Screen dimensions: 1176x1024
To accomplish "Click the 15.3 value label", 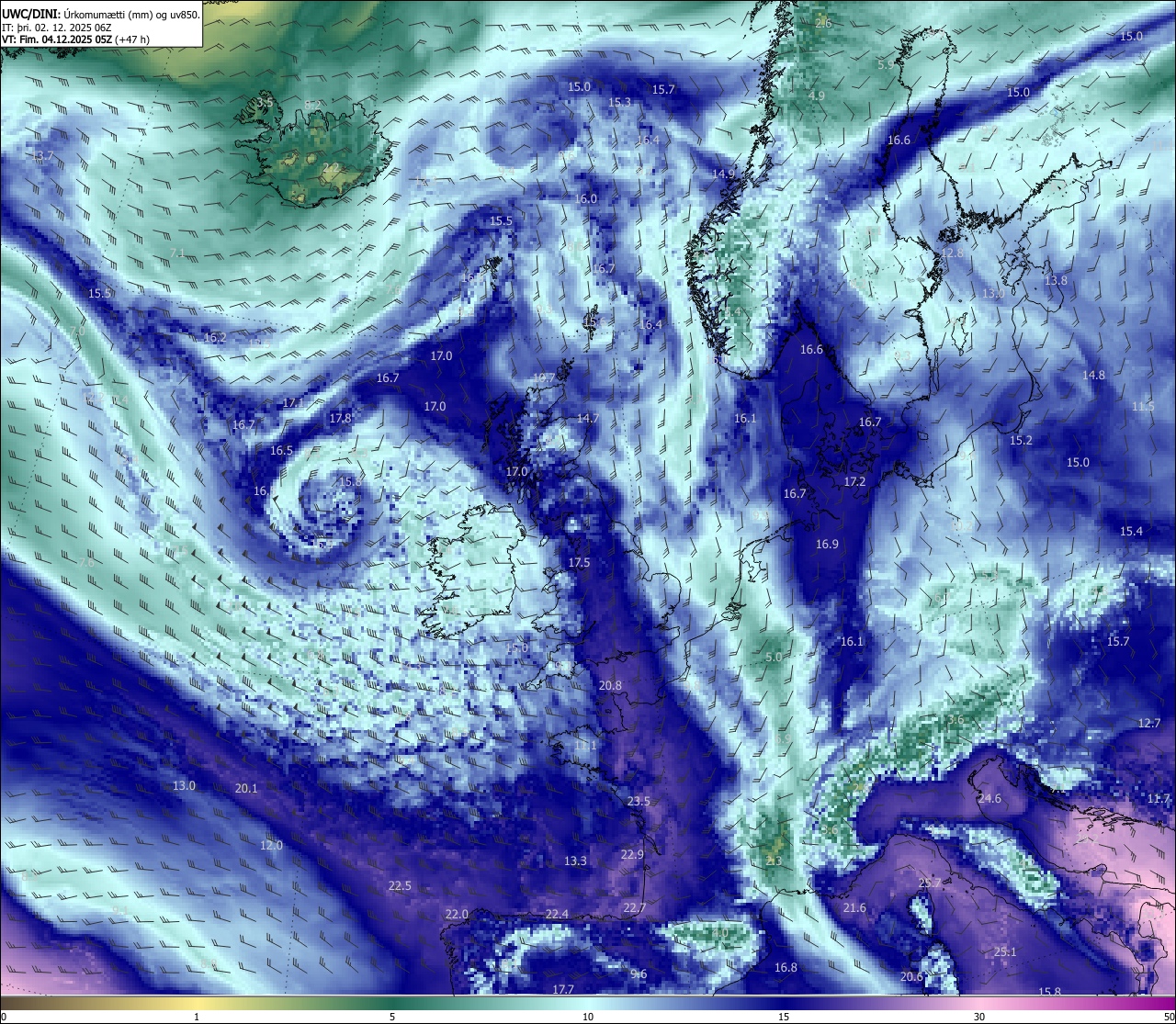I will 619,103.
